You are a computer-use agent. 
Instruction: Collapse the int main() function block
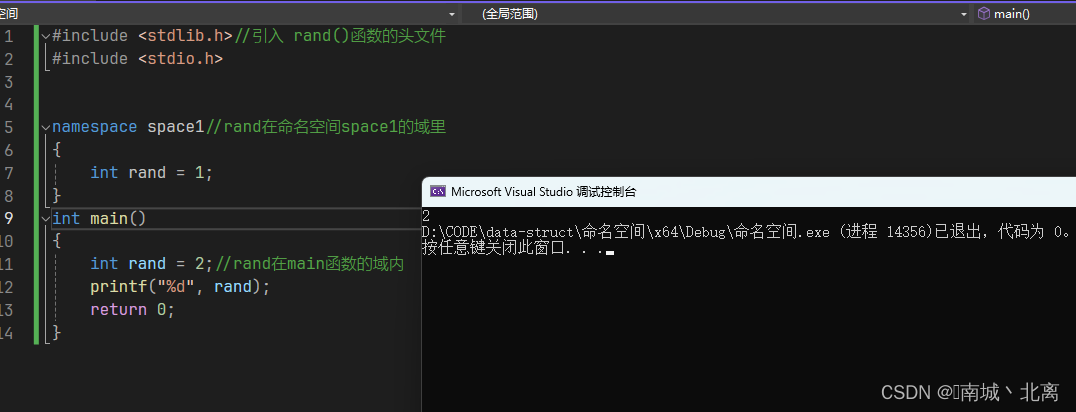point(45,218)
